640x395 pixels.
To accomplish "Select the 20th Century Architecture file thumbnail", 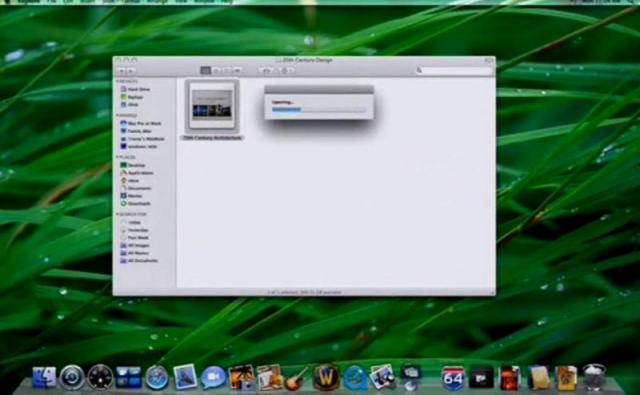I will 212,106.
